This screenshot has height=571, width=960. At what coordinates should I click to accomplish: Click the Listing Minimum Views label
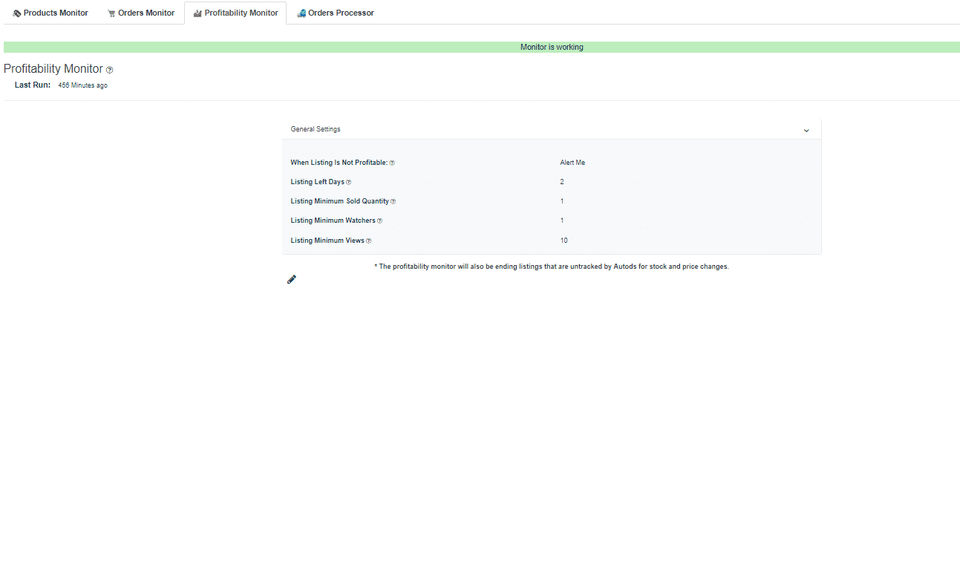pos(328,241)
